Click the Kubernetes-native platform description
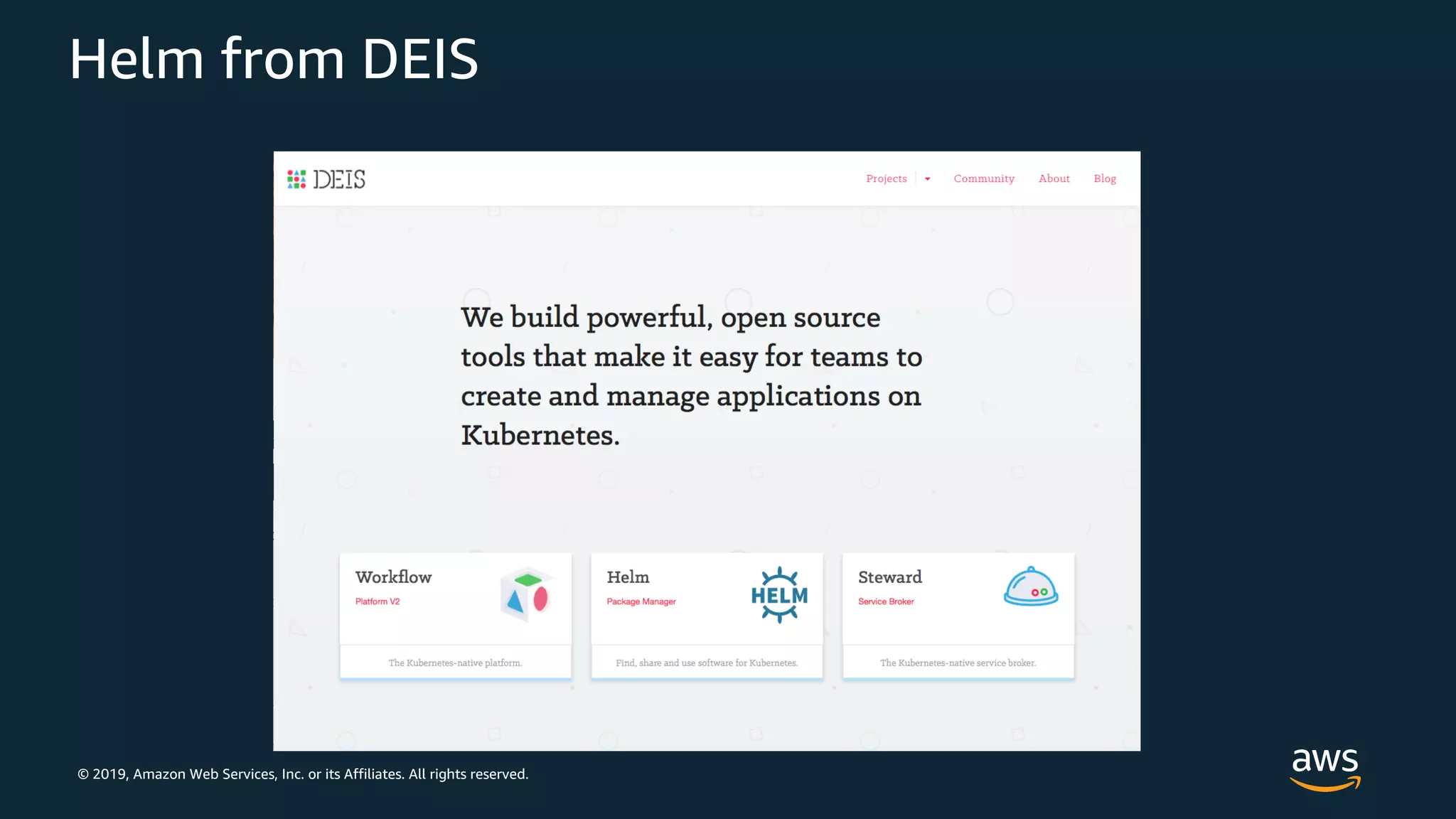The image size is (1456, 819). pyautogui.click(x=455, y=663)
